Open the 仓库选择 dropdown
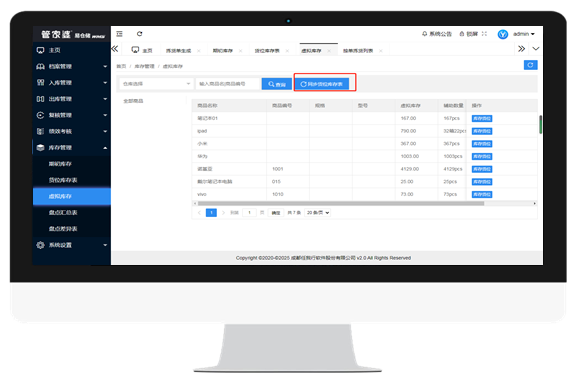 (x=156, y=84)
